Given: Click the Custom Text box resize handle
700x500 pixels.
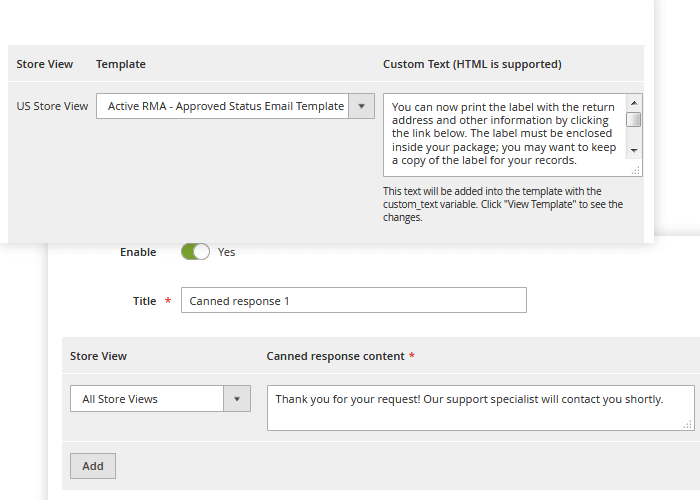Looking at the screenshot, I should pyautogui.click(x=636, y=170).
